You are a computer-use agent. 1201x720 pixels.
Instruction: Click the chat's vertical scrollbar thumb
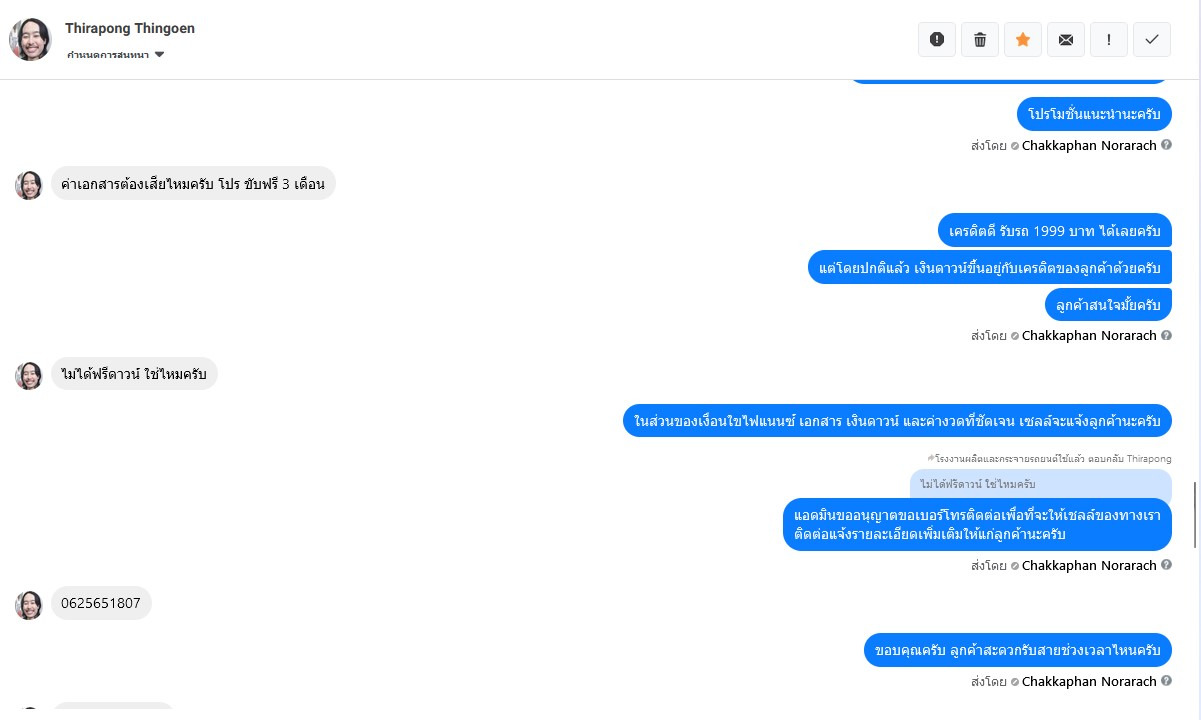tap(1195, 514)
